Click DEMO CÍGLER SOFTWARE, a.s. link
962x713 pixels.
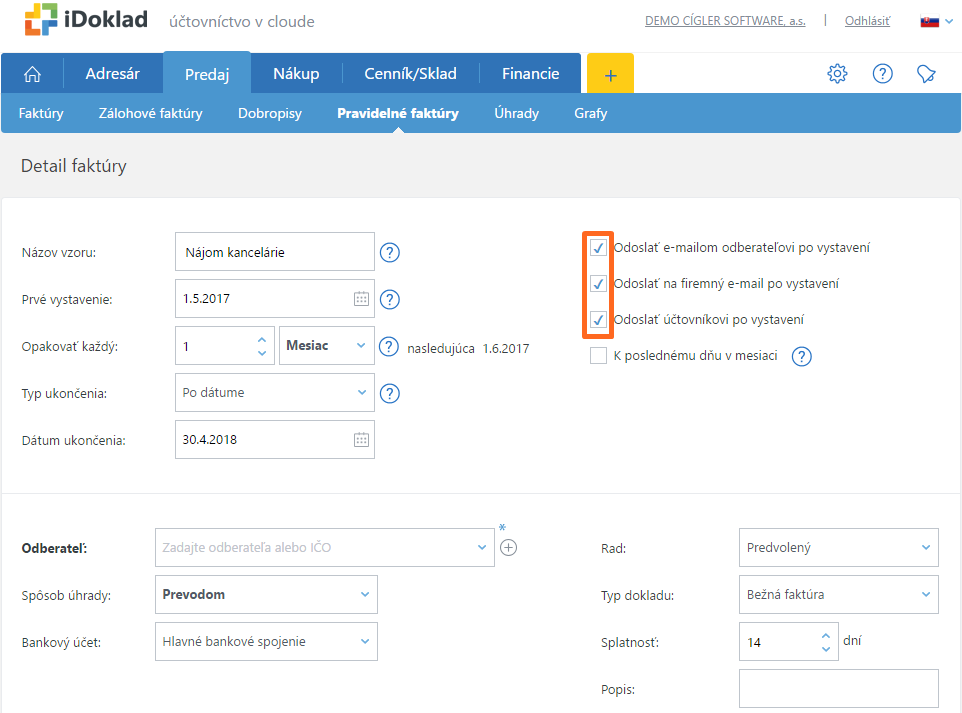pyautogui.click(x=725, y=21)
